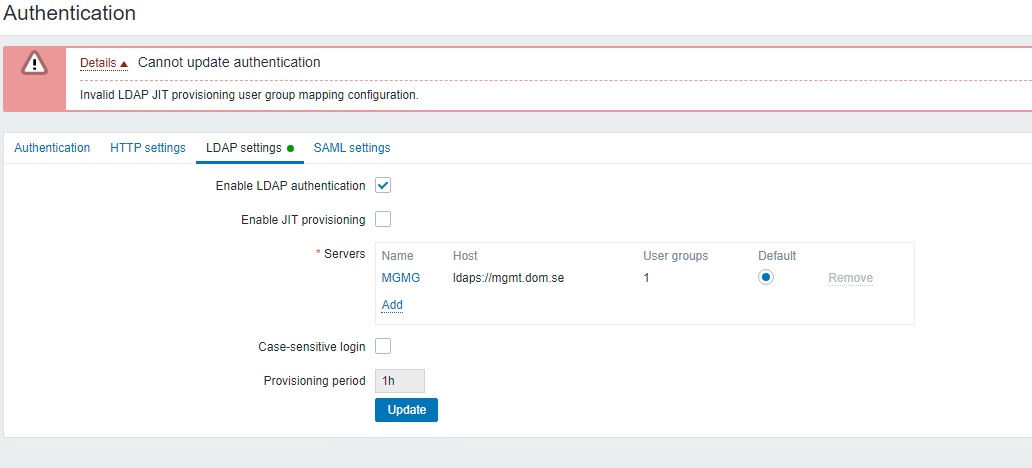Collapse the Details red arrow

[x=124, y=64]
